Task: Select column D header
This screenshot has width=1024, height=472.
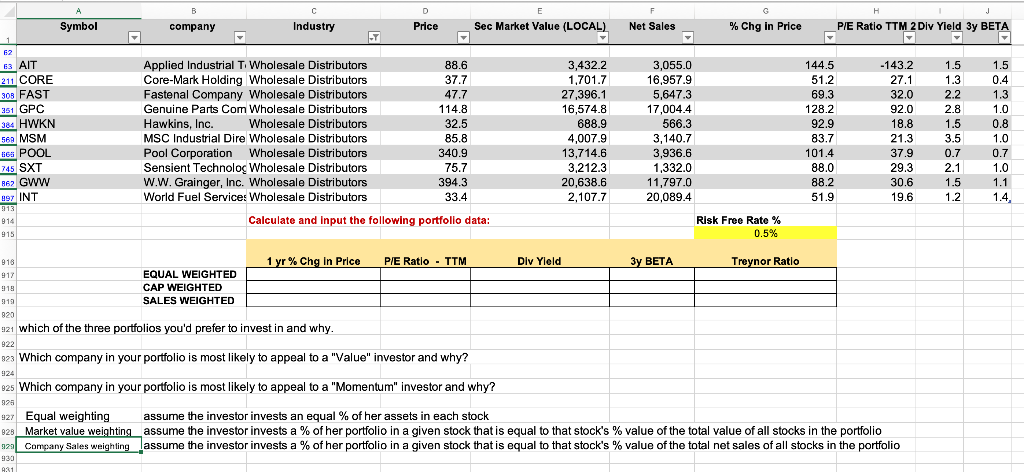Action: (x=425, y=11)
